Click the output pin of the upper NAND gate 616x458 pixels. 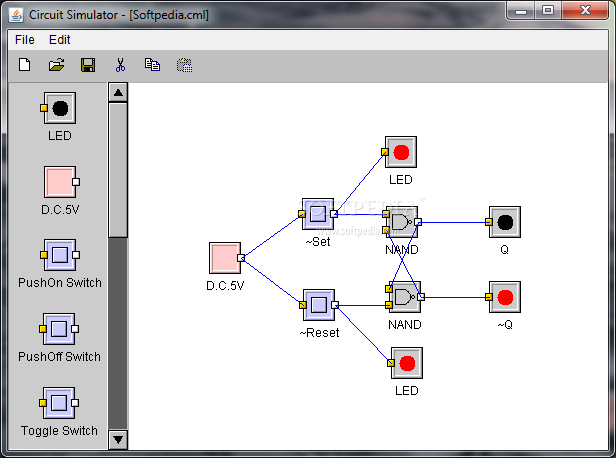pos(418,222)
